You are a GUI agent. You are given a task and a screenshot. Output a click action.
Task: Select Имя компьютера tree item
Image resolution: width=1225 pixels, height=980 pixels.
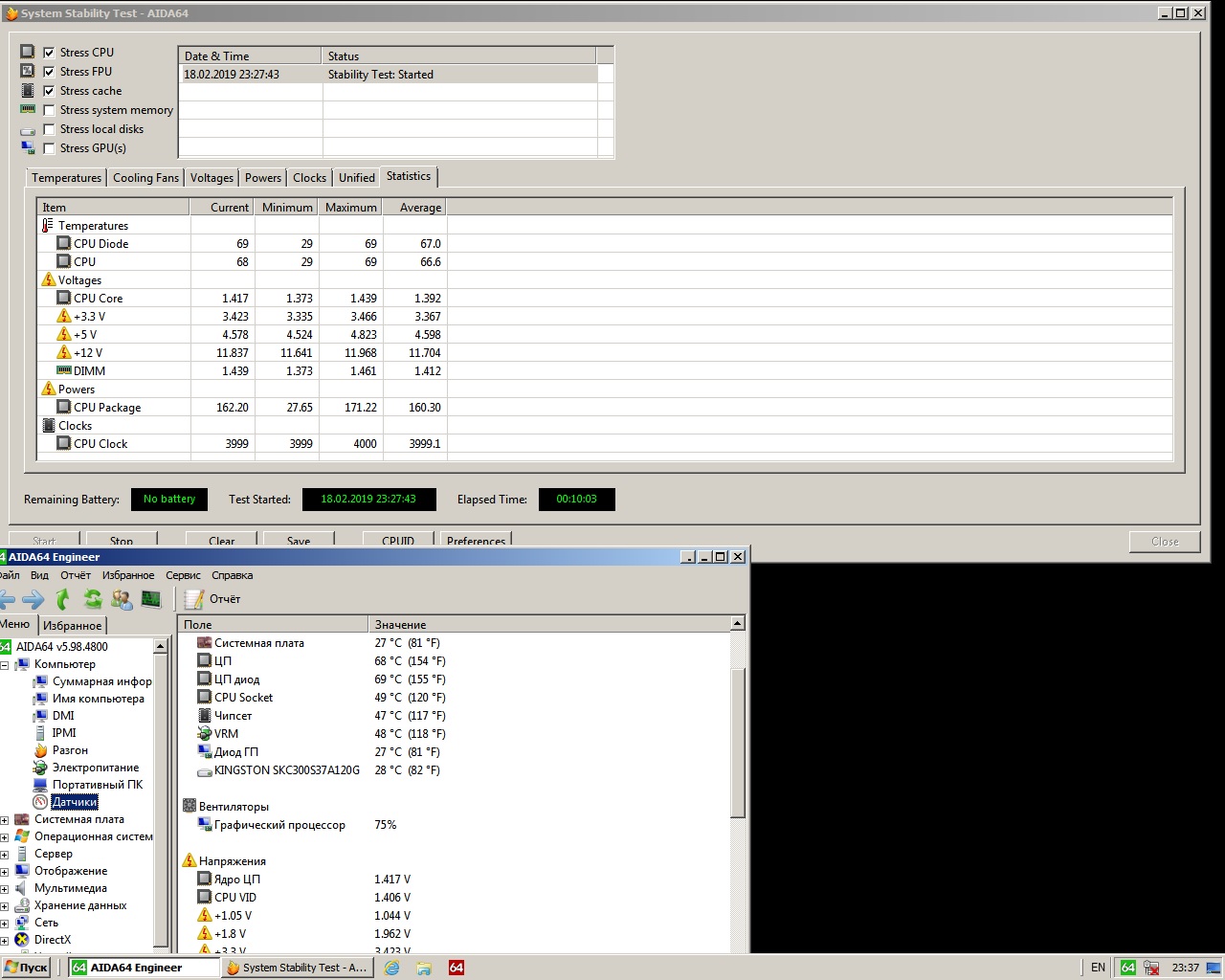coord(88,699)
